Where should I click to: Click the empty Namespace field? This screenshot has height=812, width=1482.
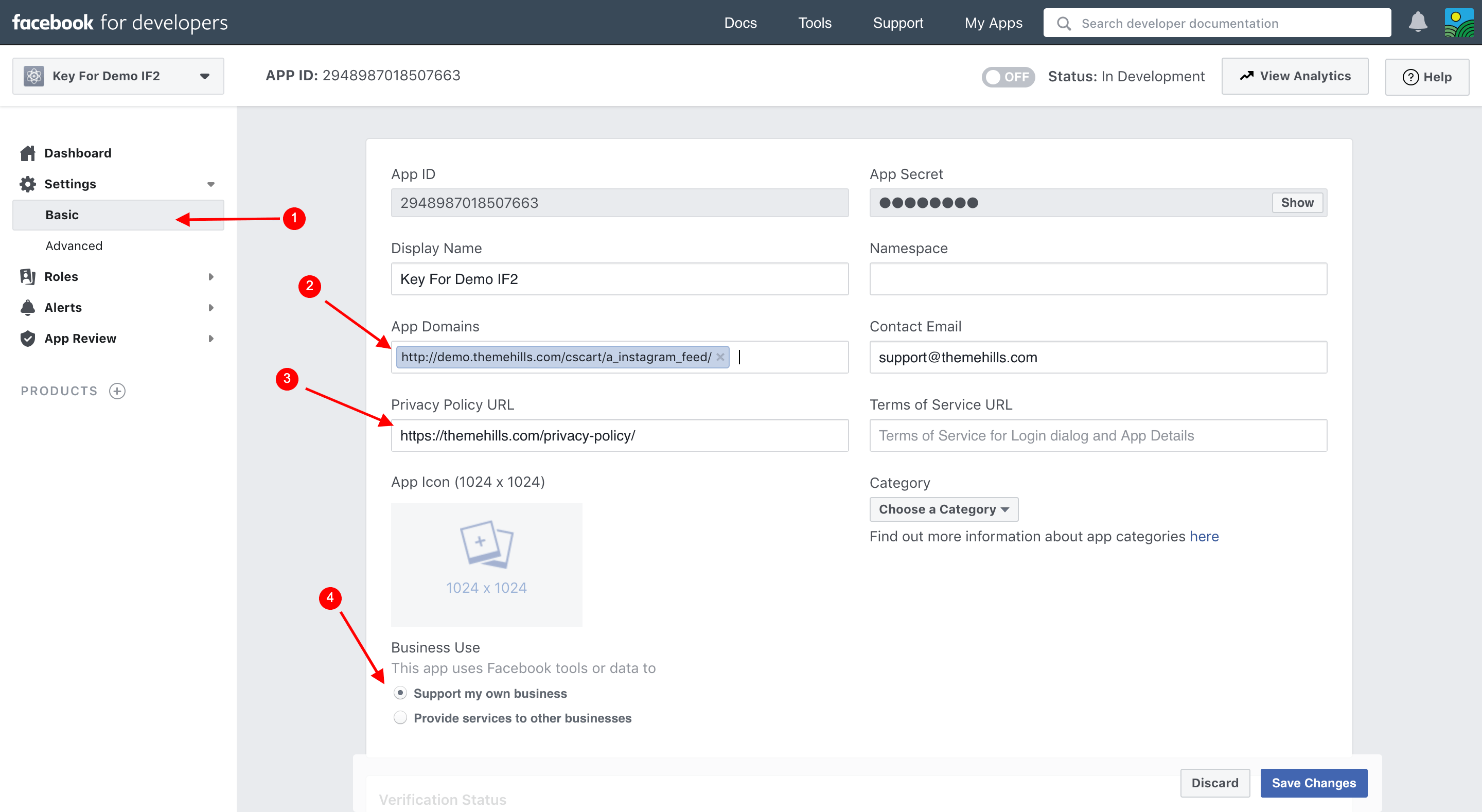tap(1098, 279)
